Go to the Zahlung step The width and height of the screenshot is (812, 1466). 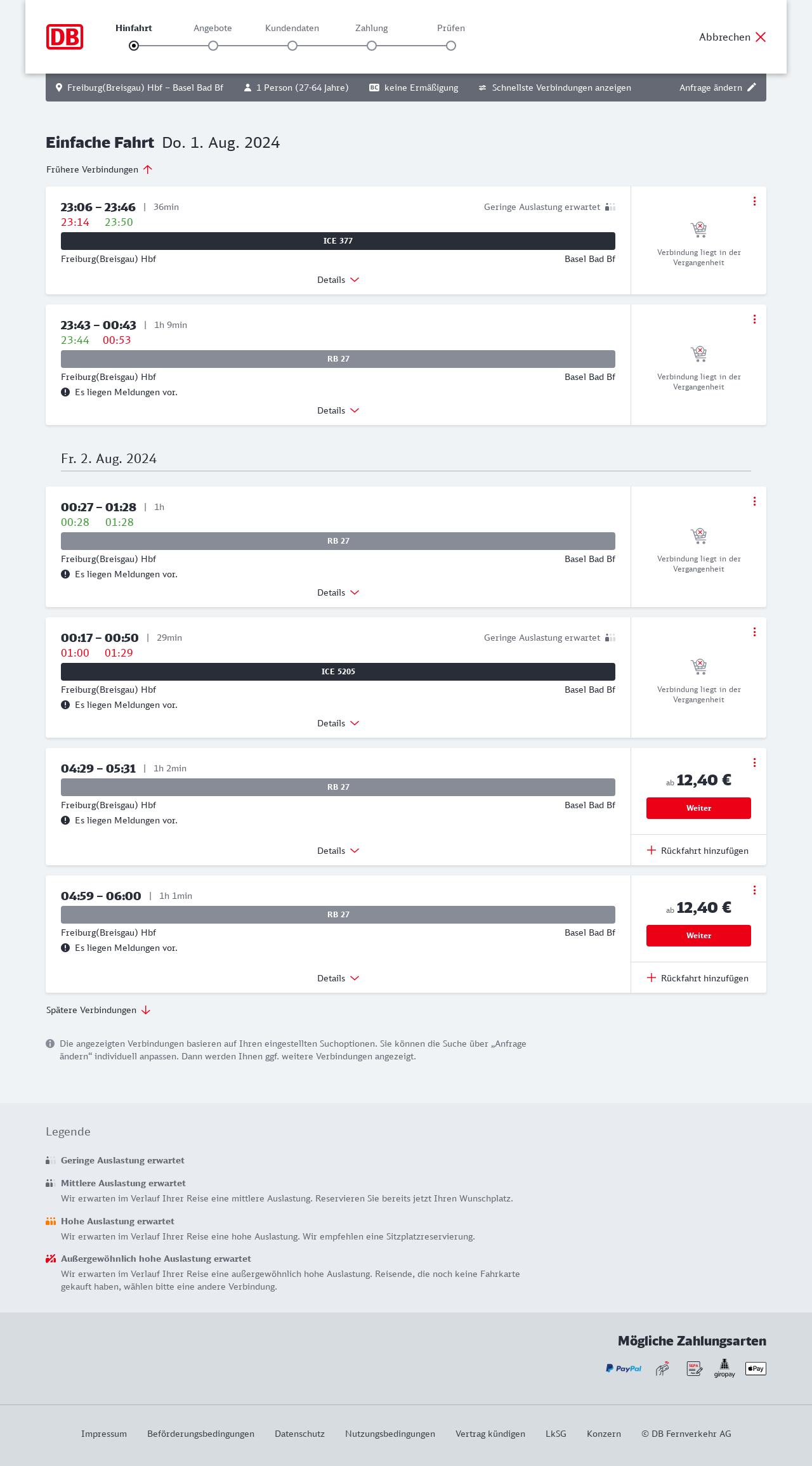tap(372, 45)
